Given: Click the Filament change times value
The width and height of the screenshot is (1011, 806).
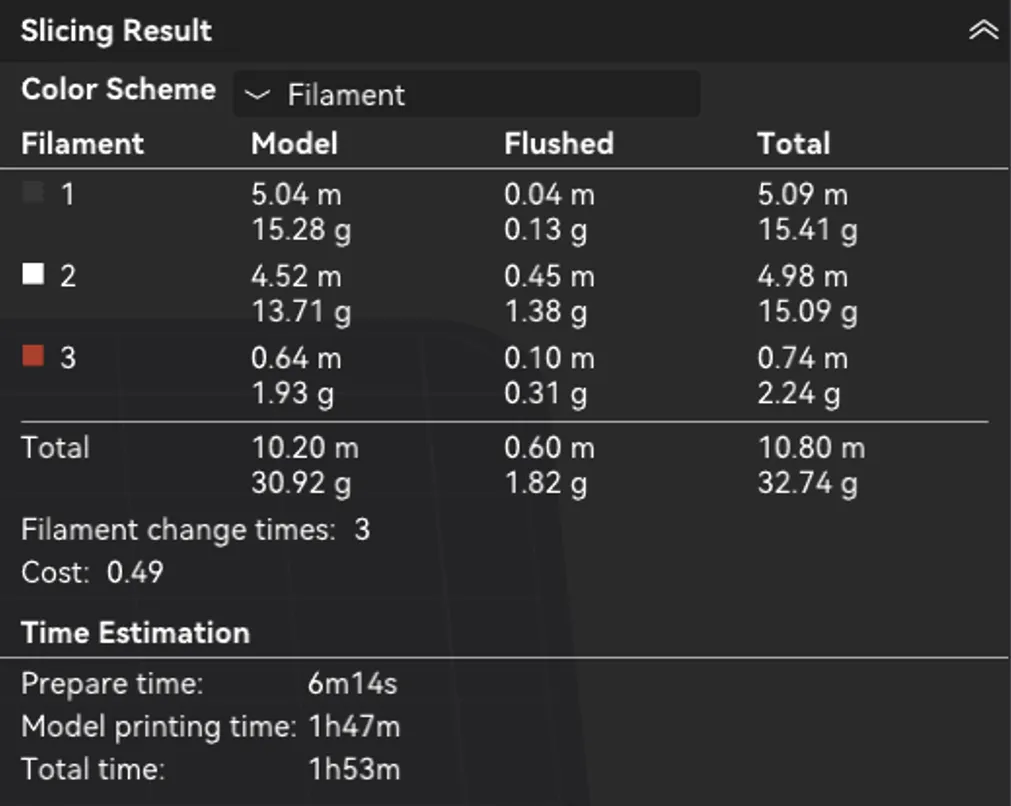Looking at the screenshot, I should point(362,530).
